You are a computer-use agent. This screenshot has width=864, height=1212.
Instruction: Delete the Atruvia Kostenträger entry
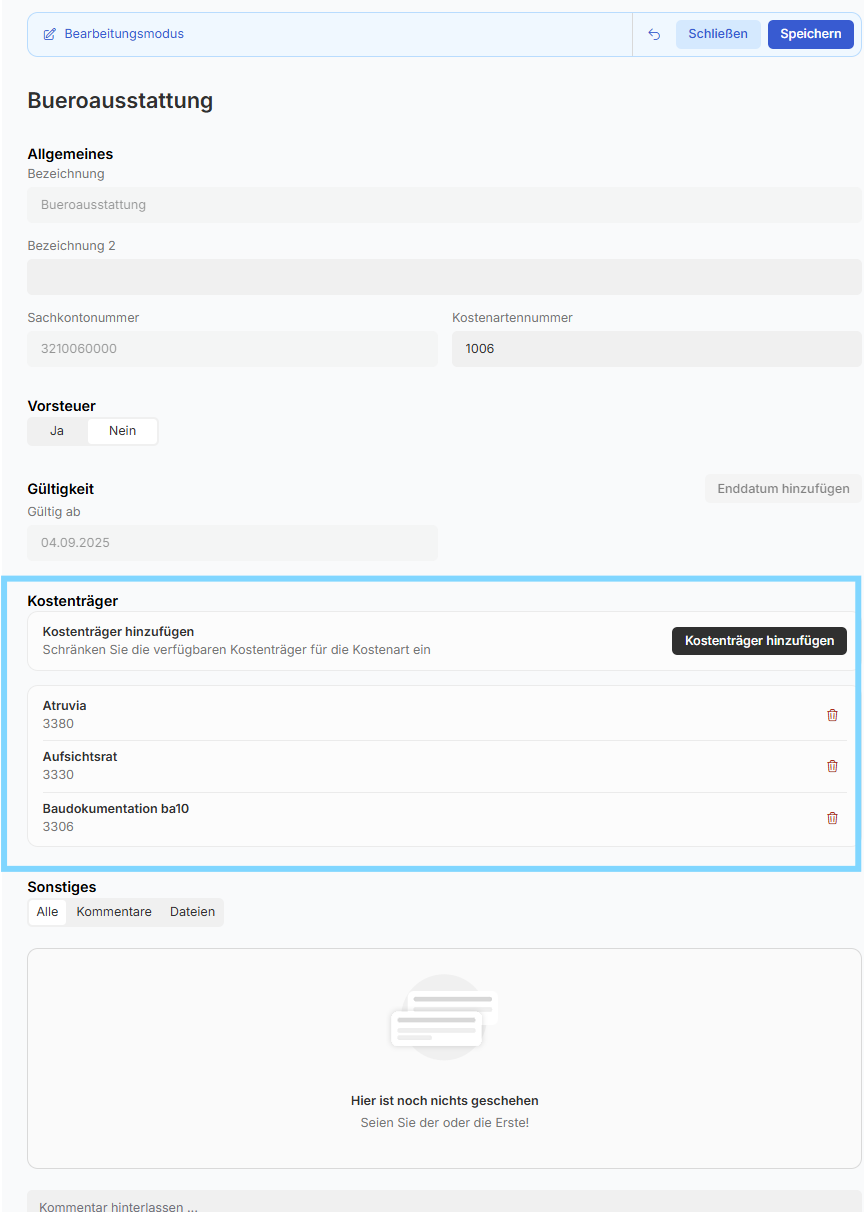832,715
